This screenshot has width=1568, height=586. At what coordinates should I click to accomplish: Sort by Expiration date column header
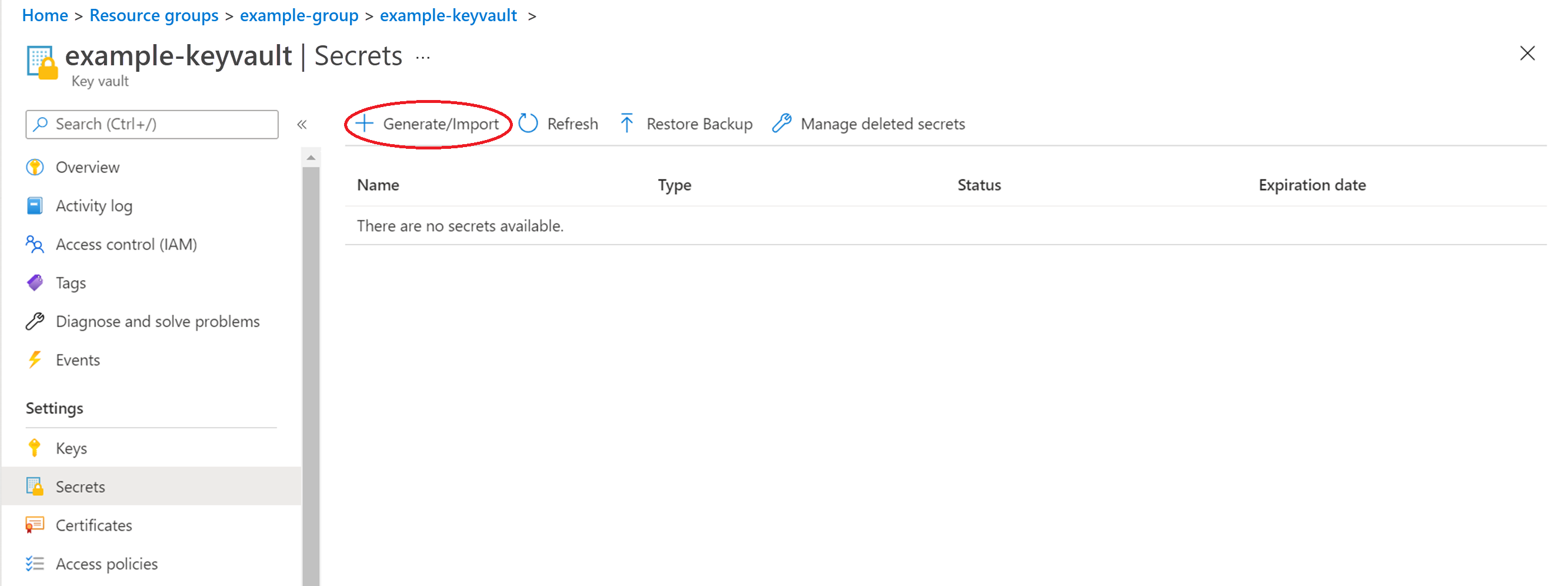coord(1312,185)
